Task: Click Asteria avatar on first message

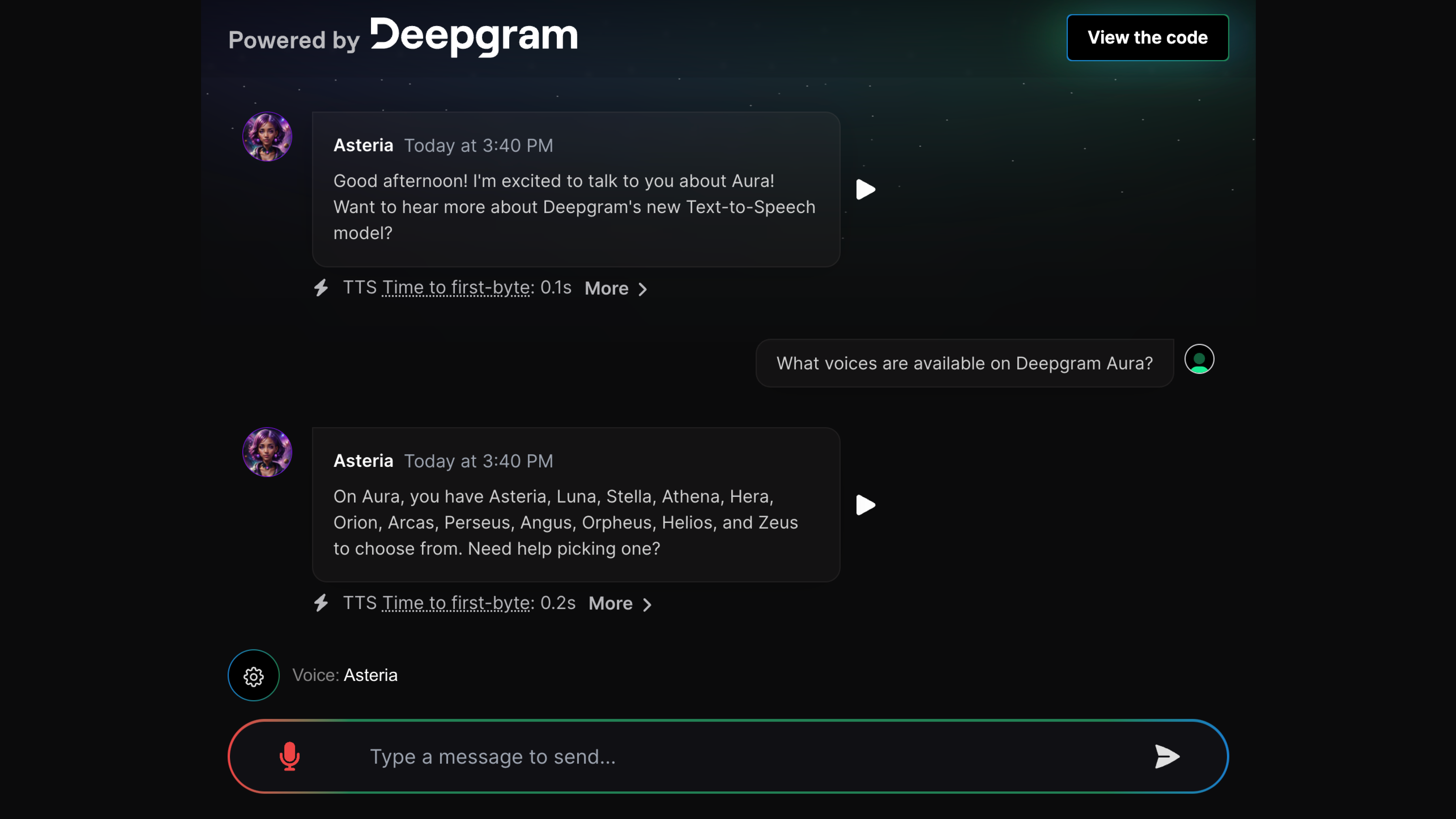Action: pyautogui.click(x=267, y=137)
